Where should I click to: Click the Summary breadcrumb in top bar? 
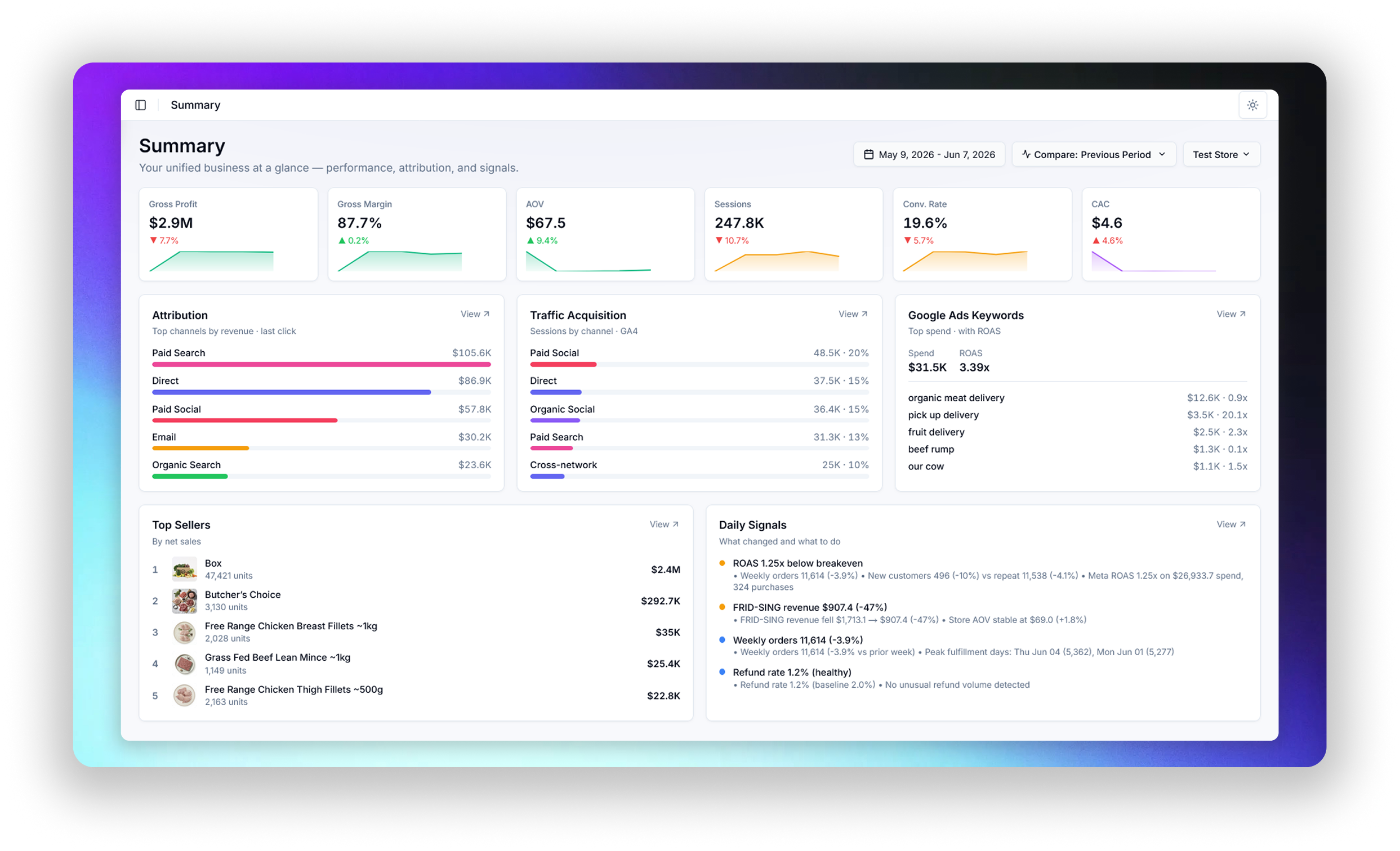(x=195, y=105)
